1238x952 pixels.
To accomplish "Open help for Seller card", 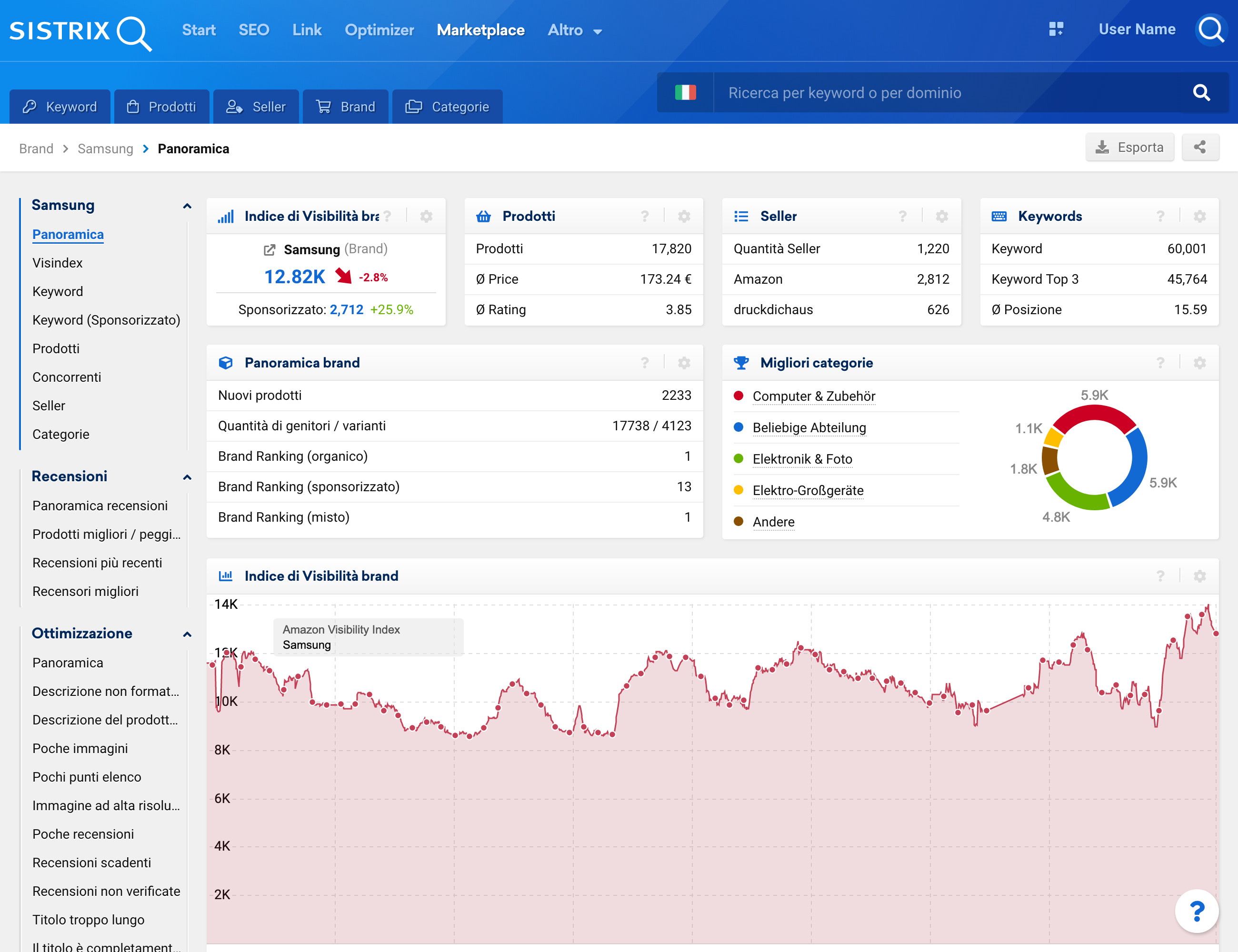I will click(902, 216).
